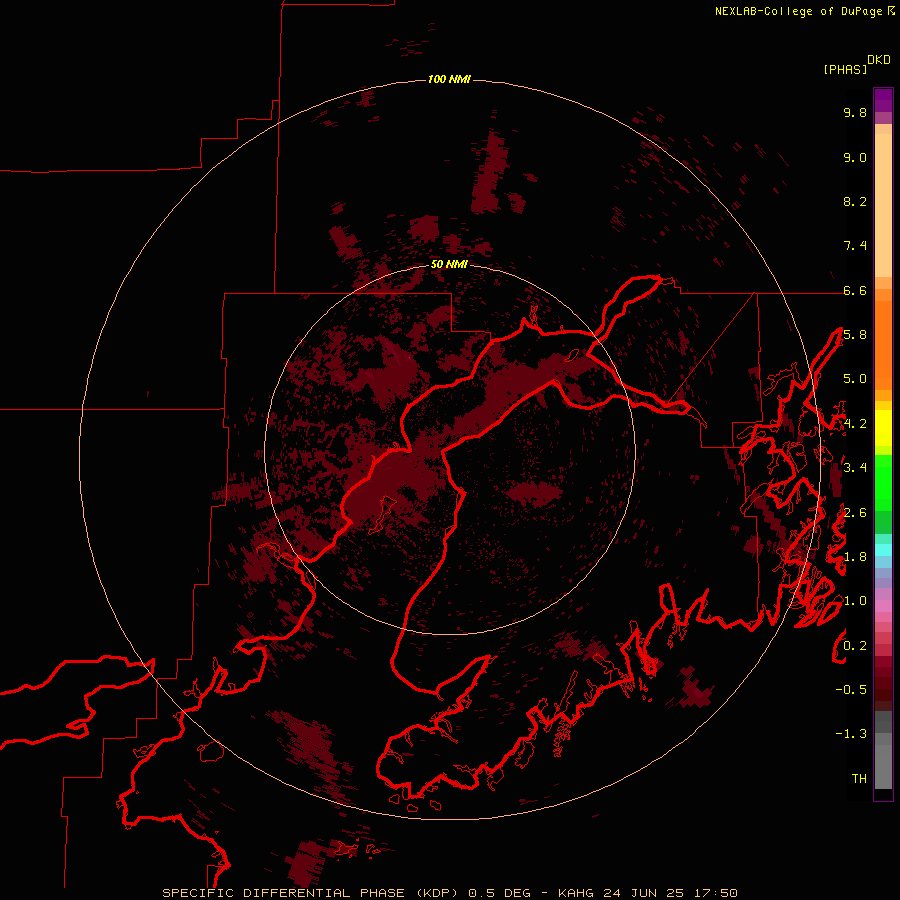Click the 0.2 legend value
Viewport: 900px width, 900px height.
[855, 646]
